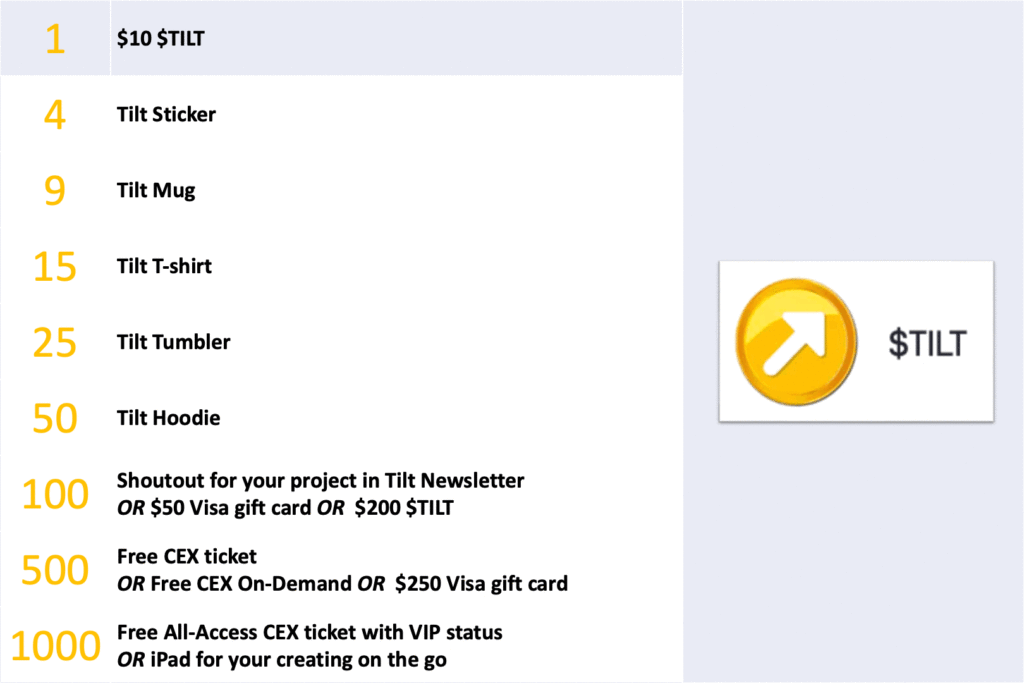Click the yellow number 15 tier

[x=55, y=267]
